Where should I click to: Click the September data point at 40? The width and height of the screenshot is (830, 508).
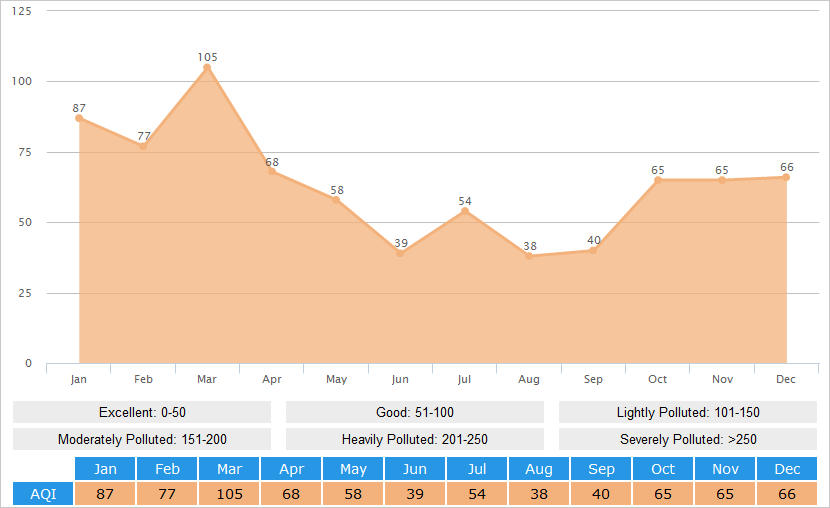tap(593, 250)
